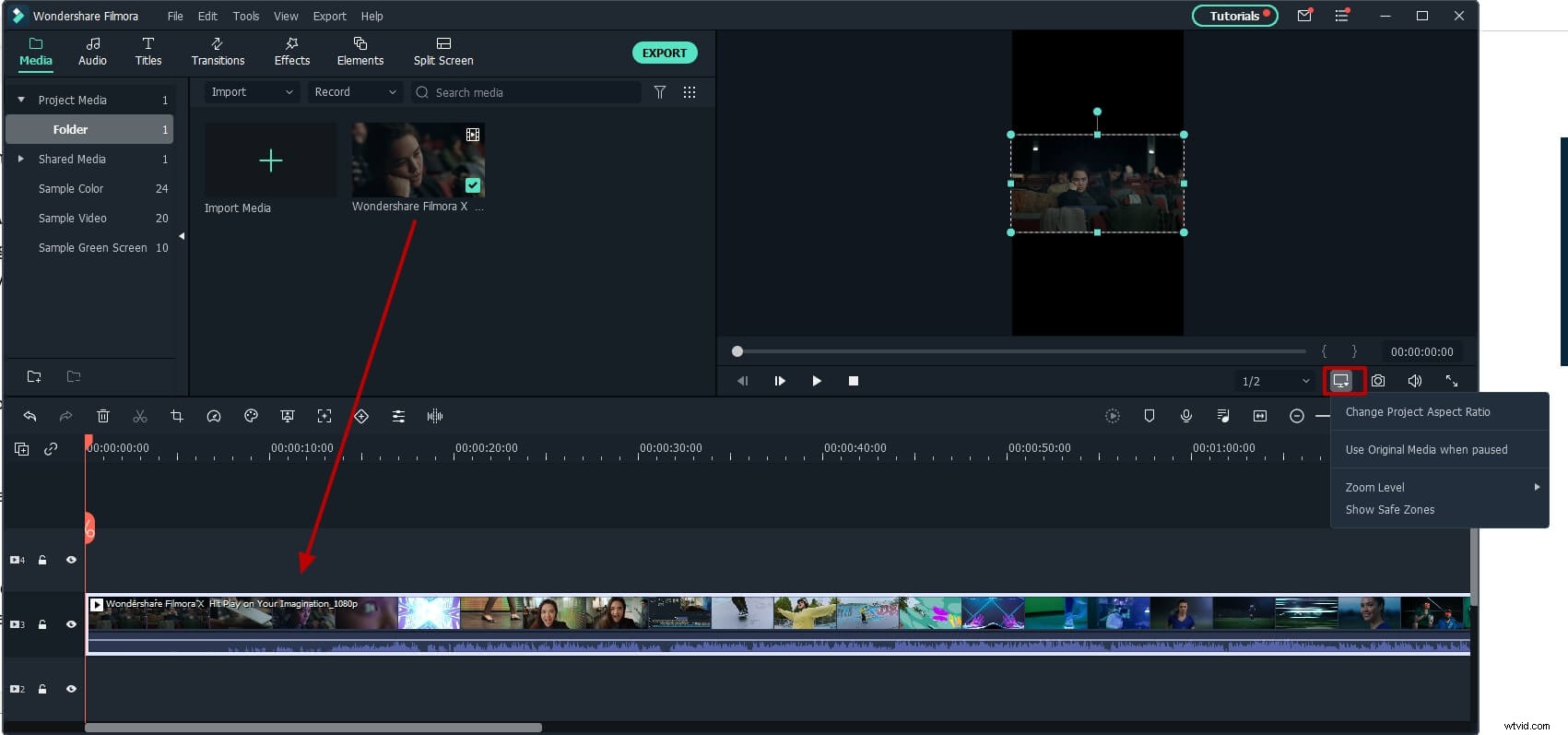The image size is (1568, 735).
Task: Open the File menu
Action: tap(175, 16)
